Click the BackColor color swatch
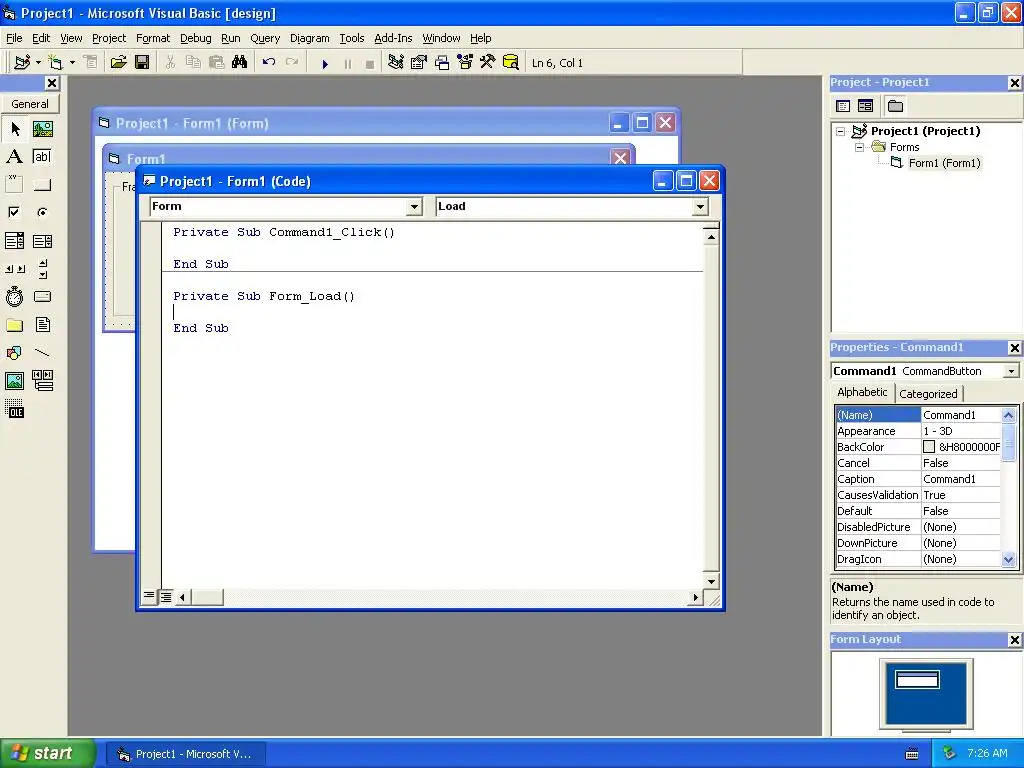Image resolution: width=1024 pixels, height=768 pixels. [929, 447]
